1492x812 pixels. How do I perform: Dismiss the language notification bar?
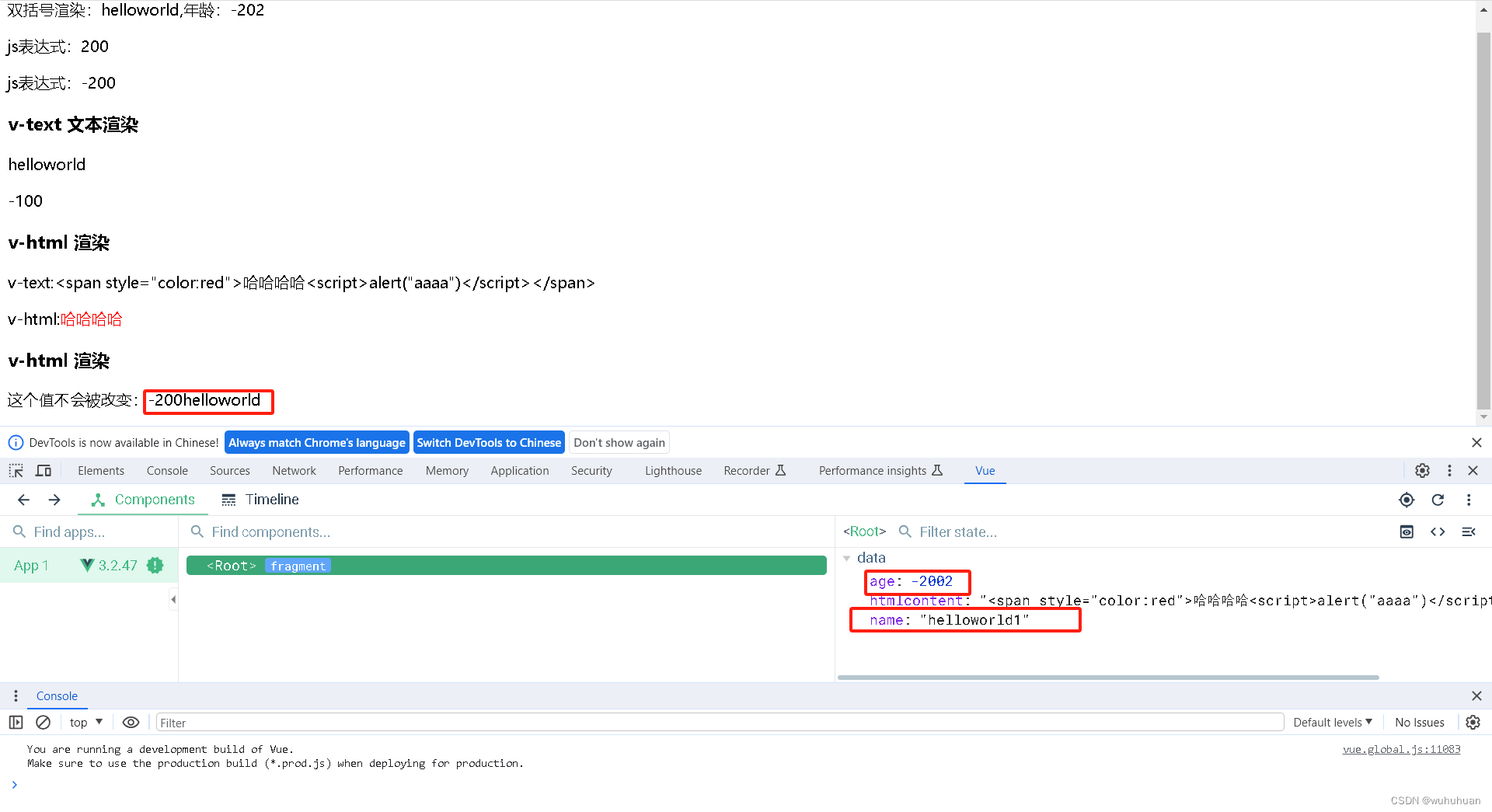click(1476, 442)
